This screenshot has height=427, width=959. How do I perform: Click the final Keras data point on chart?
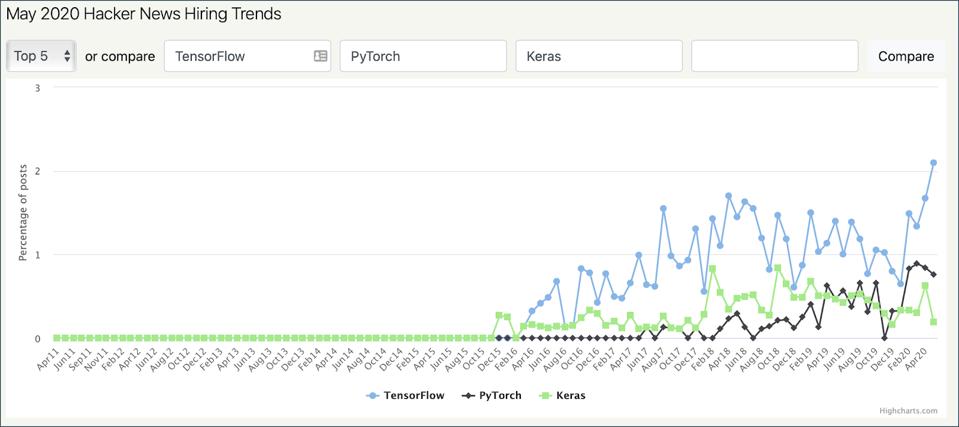pos(933,322)
